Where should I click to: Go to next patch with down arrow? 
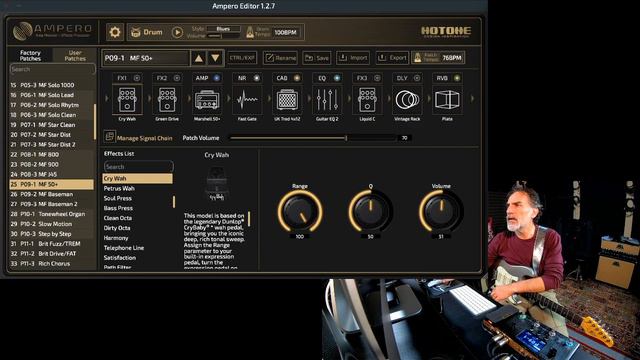(216, 58)
